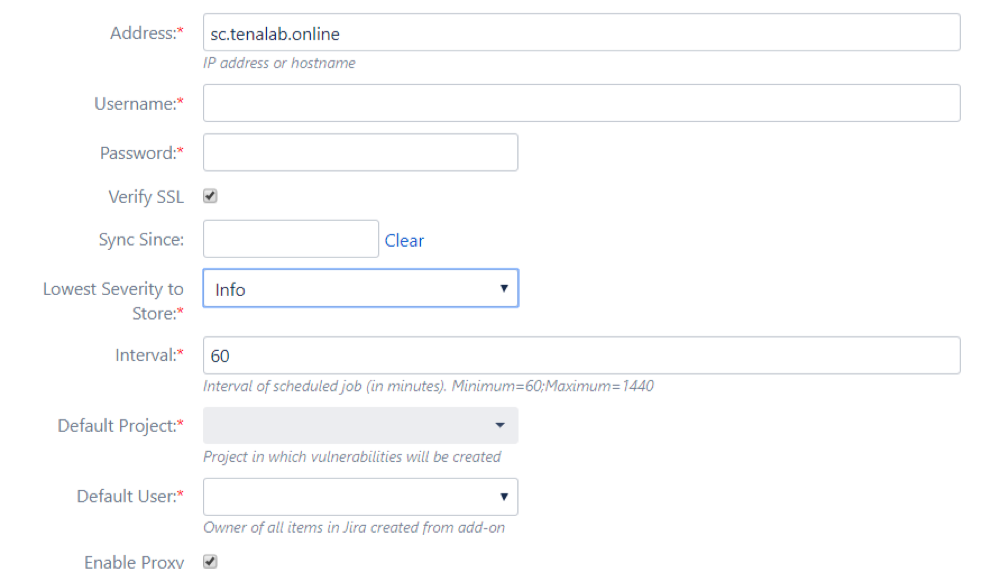Viewport: 1000px width, 569px height.
Task: Click the Clear link beside Sync Since
Action: [x=404, y=241]
